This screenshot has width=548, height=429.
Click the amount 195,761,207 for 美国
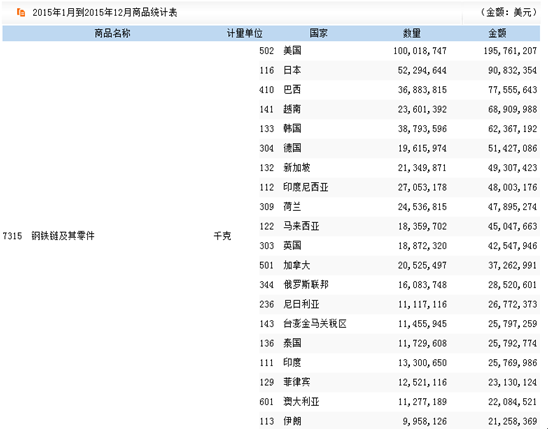pos(510,51)
